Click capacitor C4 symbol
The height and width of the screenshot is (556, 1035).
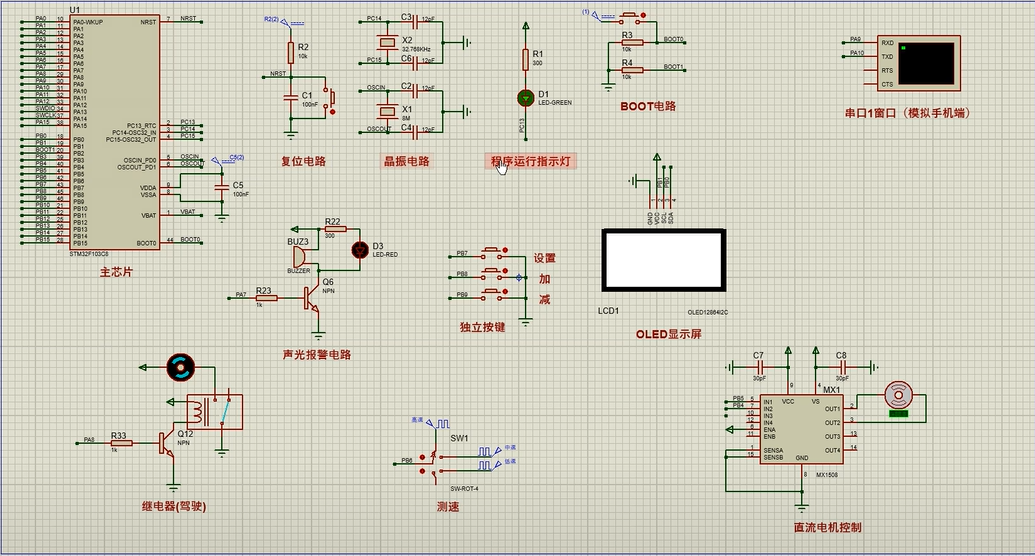point(415,132)
